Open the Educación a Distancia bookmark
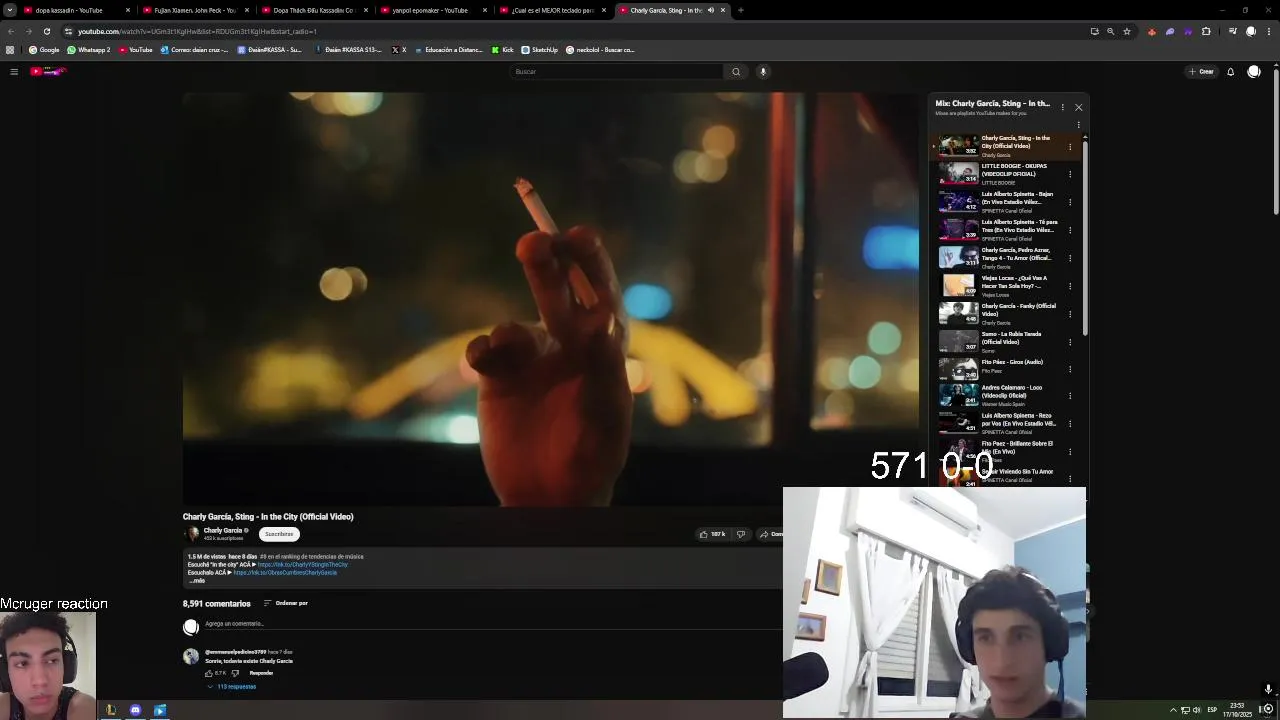Image resolution: width=1280 pixels, height=720 pixels. tap(448, 50)
